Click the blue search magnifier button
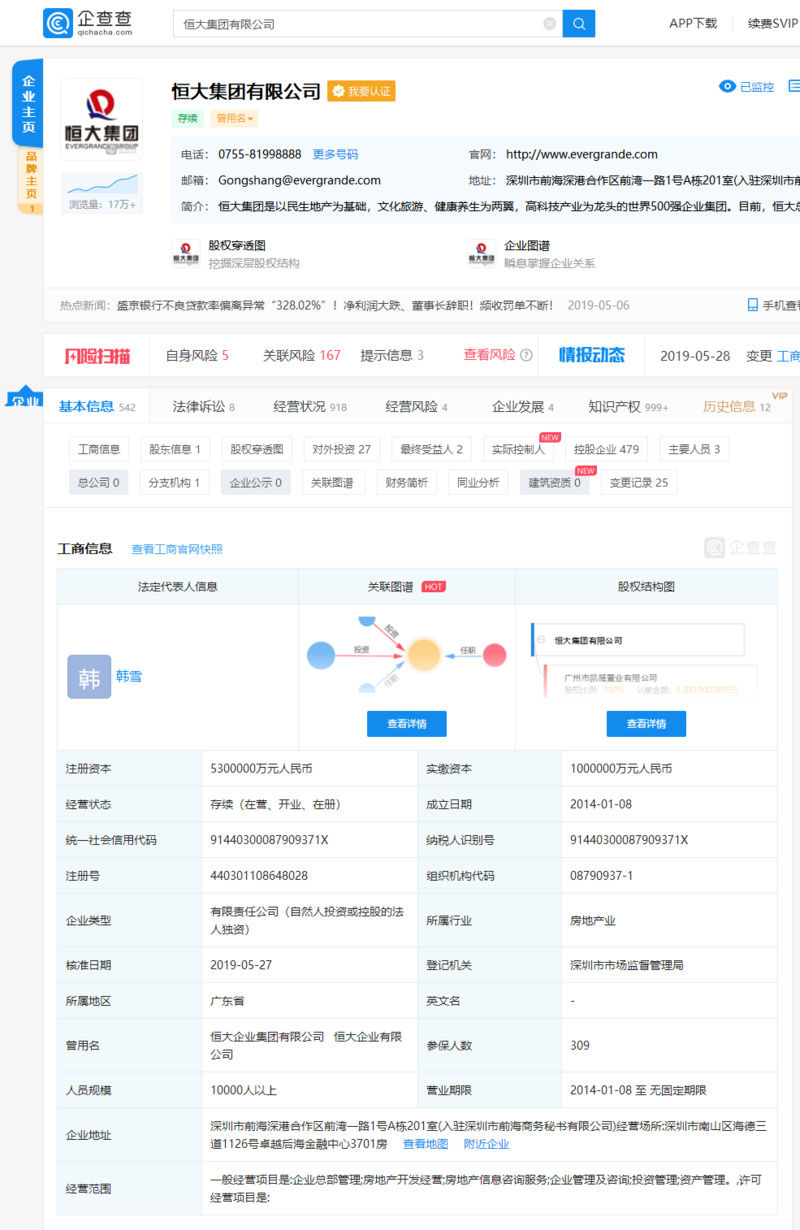 579,24
